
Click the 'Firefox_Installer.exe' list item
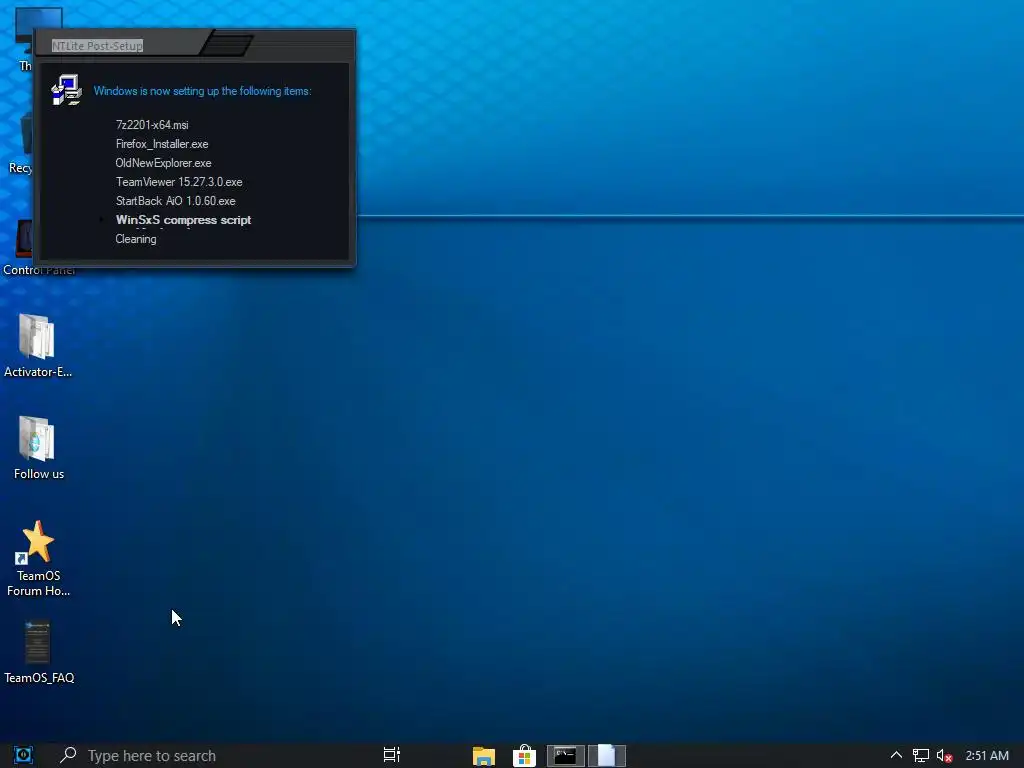click(162, 144)
